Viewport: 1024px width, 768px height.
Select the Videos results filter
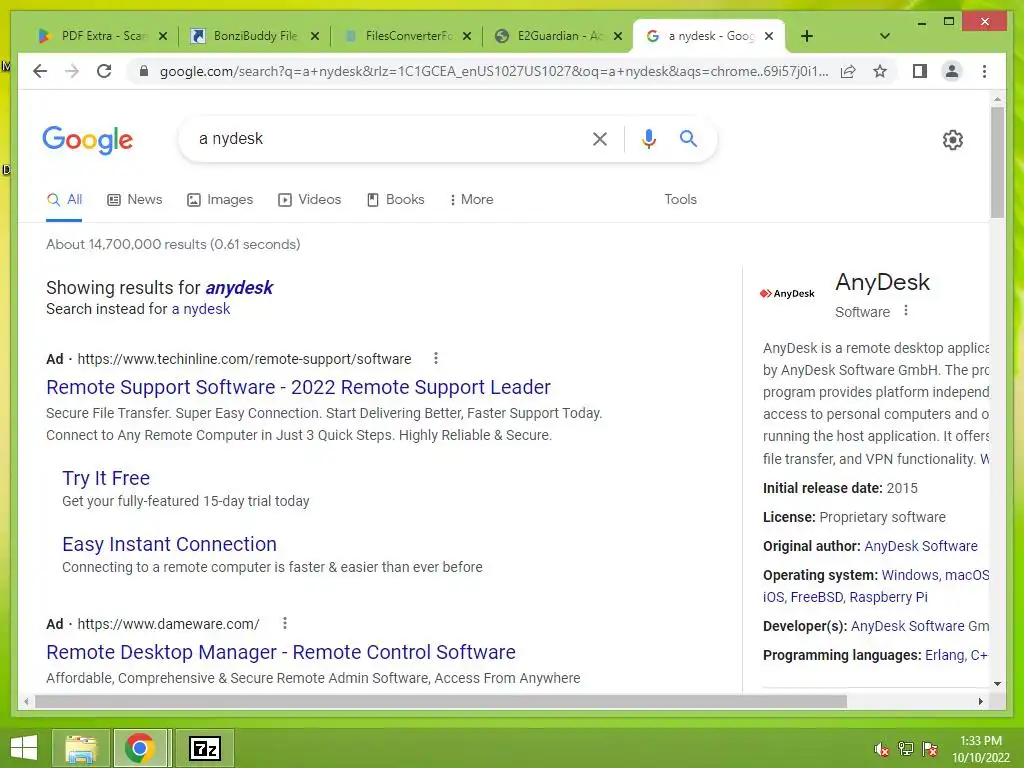pyautogui.click(x=310, y=199)
